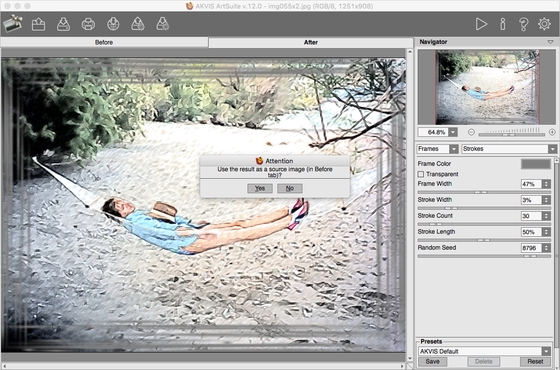Click the Stroke Length stepper arrows

(546, 232)
